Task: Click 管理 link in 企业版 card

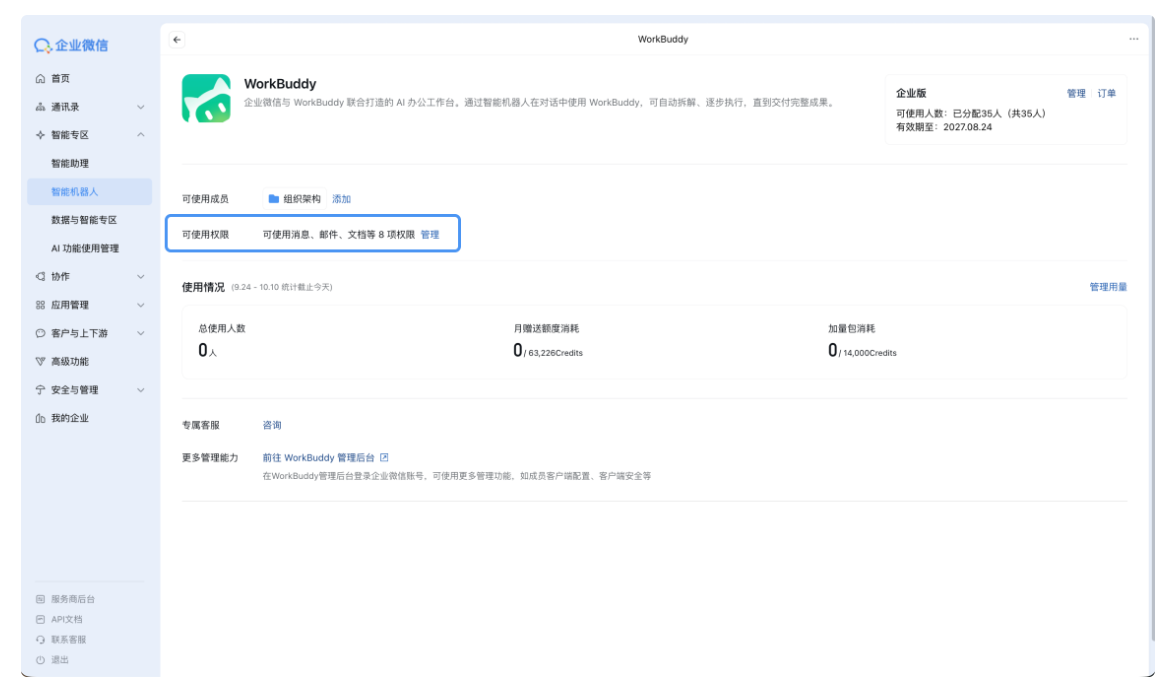Action: pos(1076,93)
